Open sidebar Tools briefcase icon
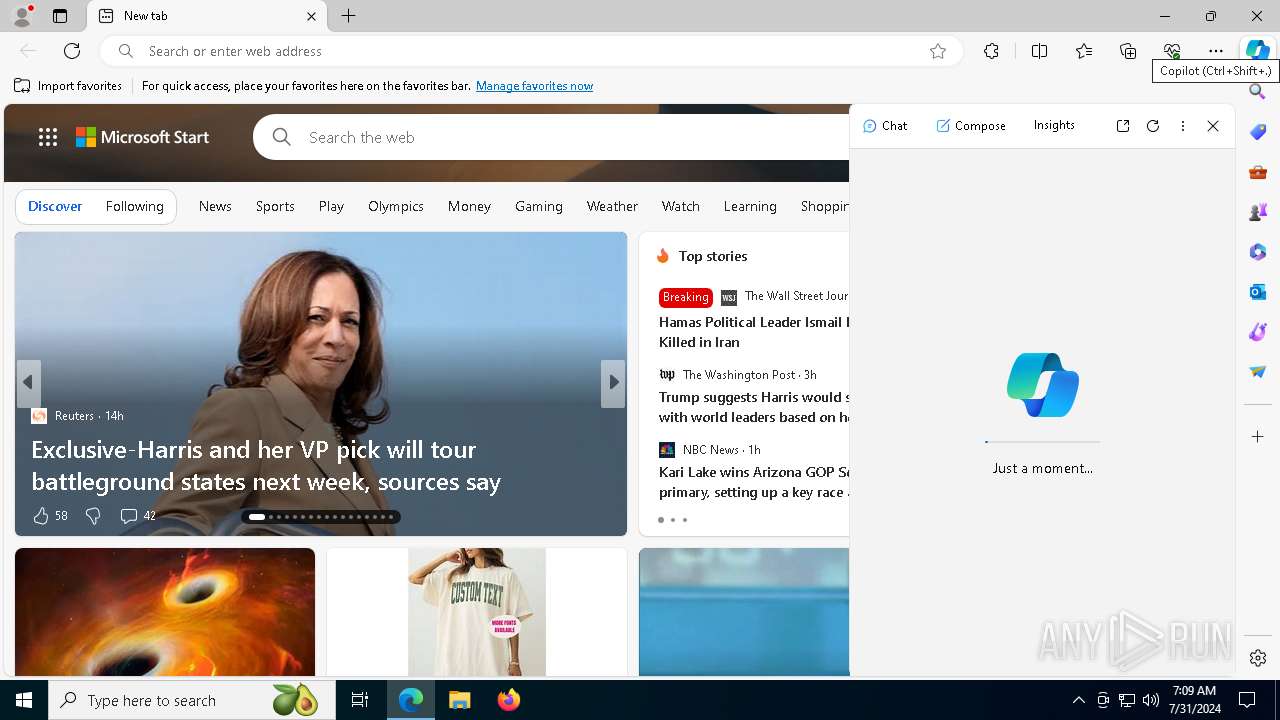The height and width of the screenshot is (720, 1280). 1258,172
